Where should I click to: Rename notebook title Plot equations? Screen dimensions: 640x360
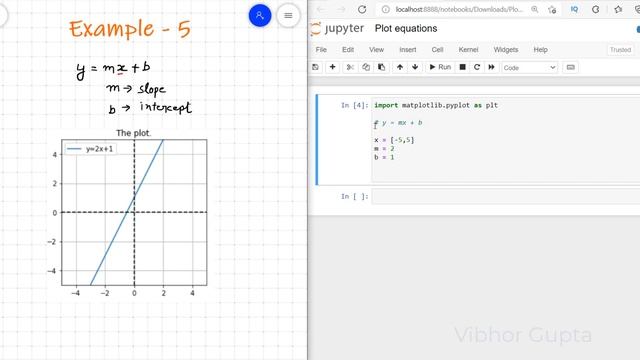click(406, 29)
